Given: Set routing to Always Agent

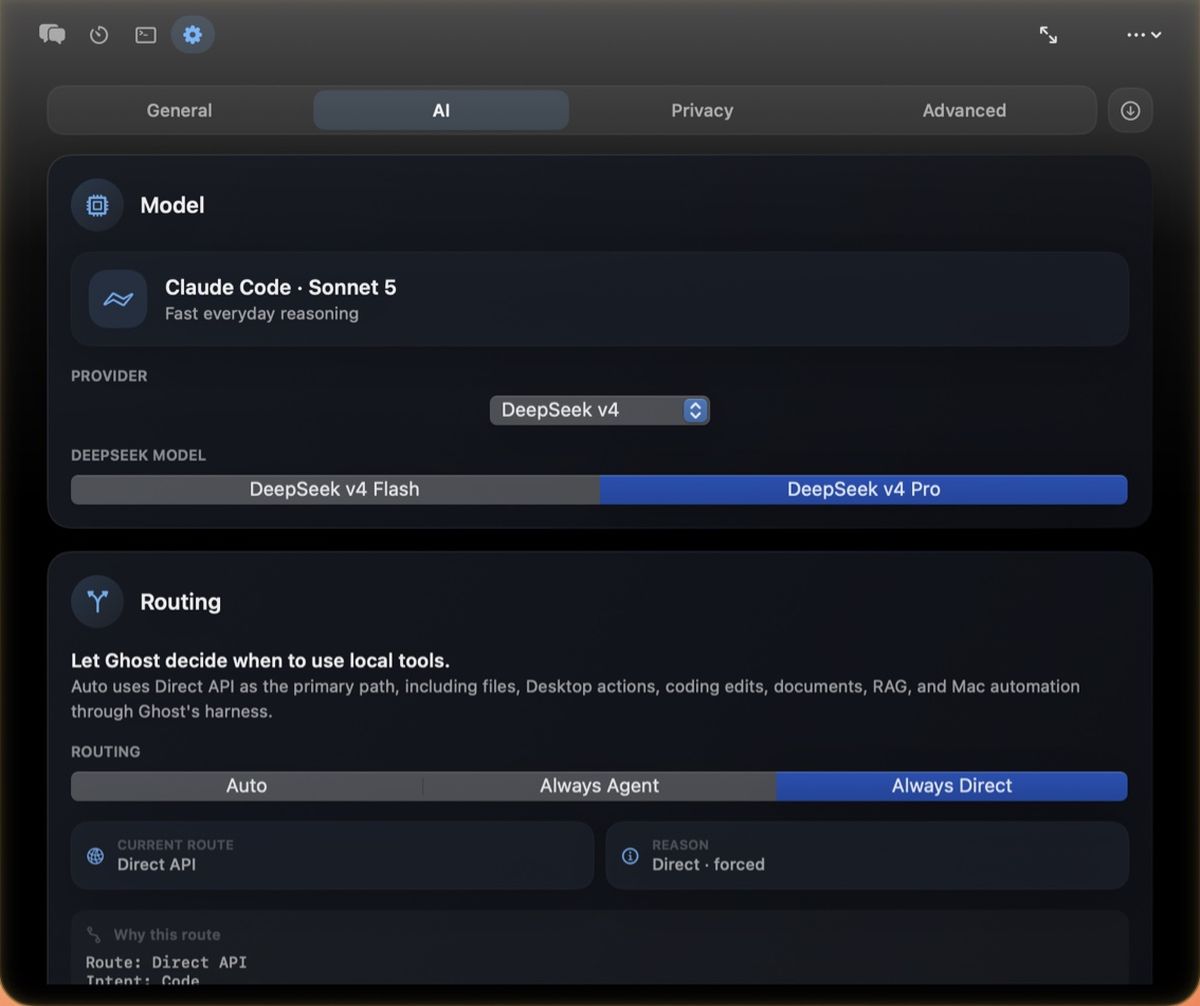Looking at the screenshot, I should point(599,786).
